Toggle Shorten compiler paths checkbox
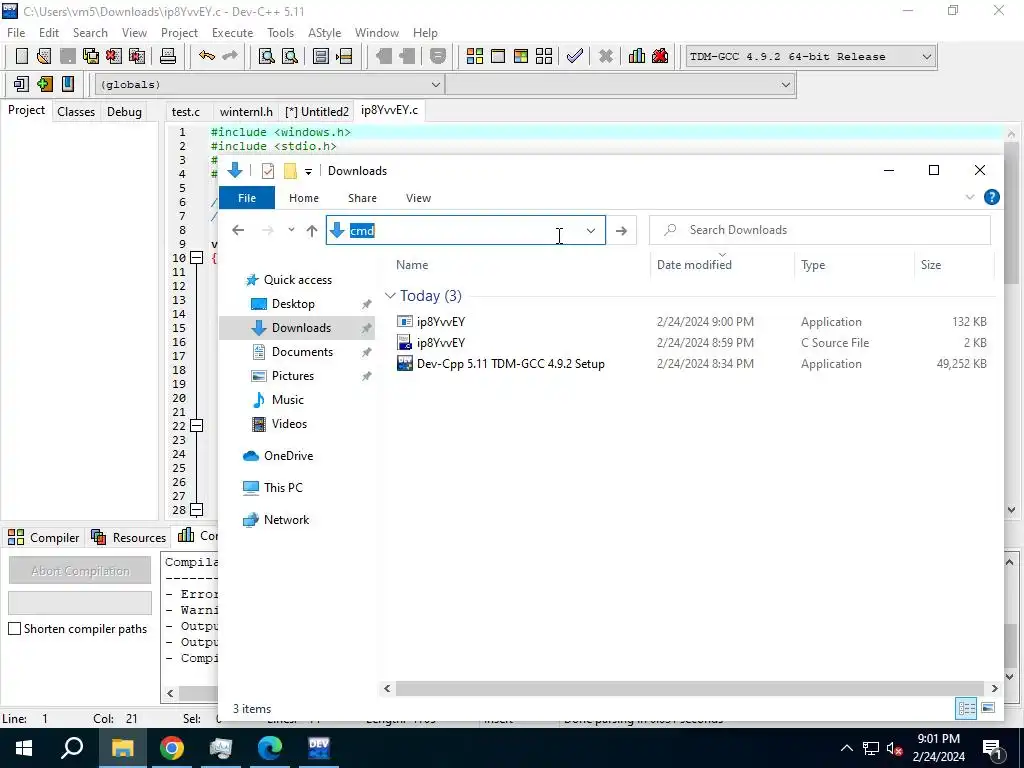1024x768 pixels. [14, 629]
